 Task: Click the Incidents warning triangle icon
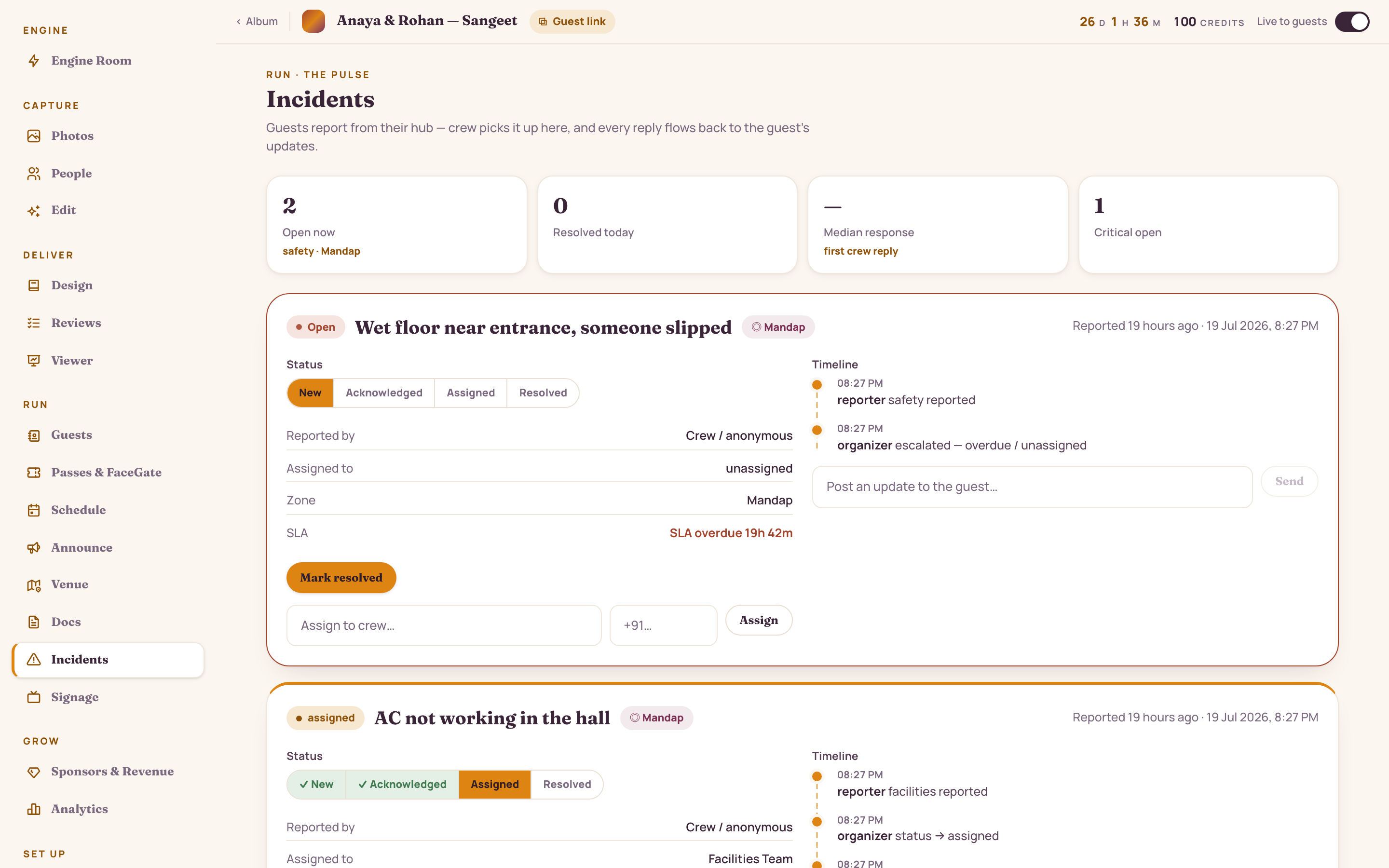point(34,660)
